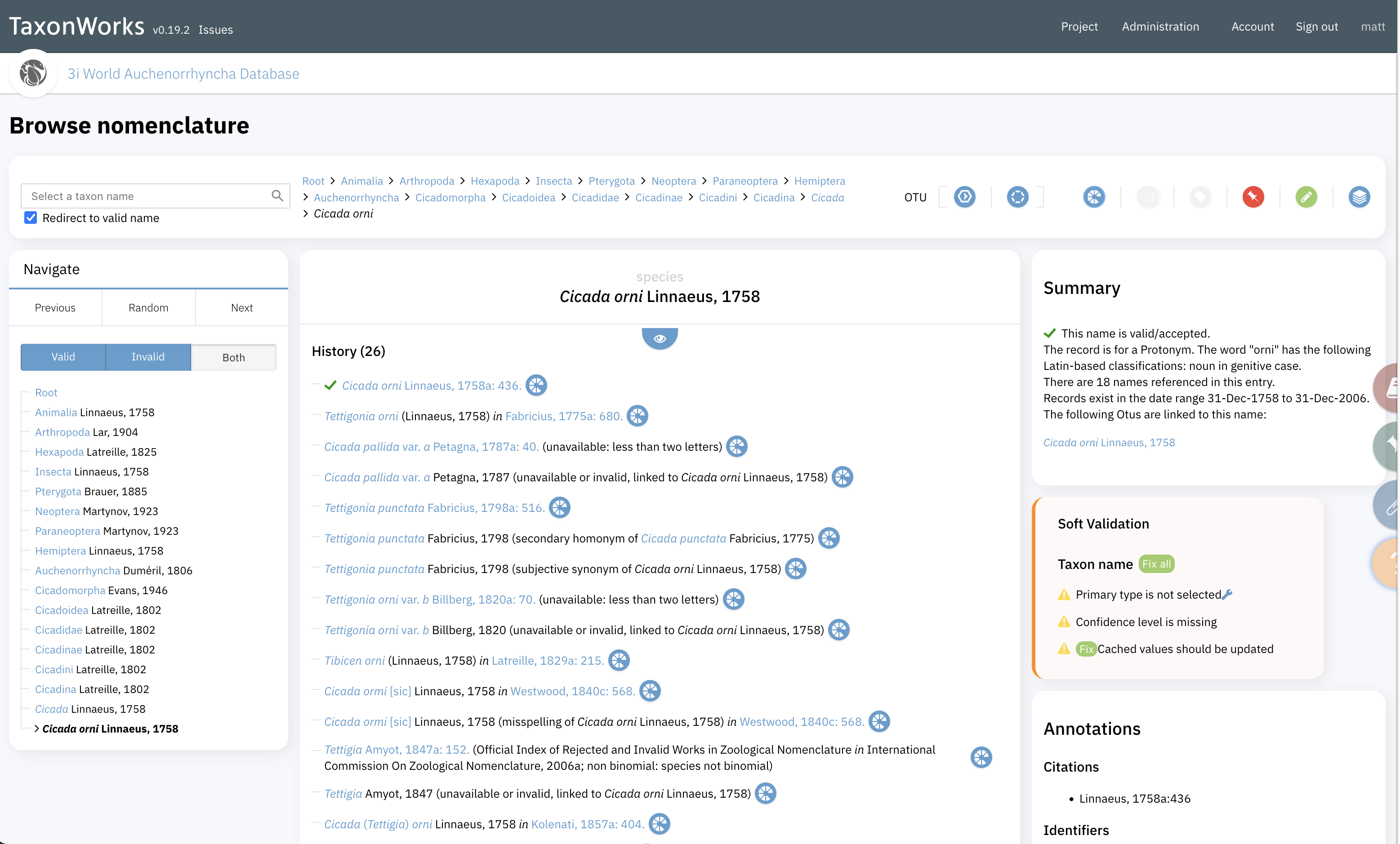The width and height of the screenshot is (1400, 844).
Task: Click Fix all button for Taxon name
Action: point(1156,564)
